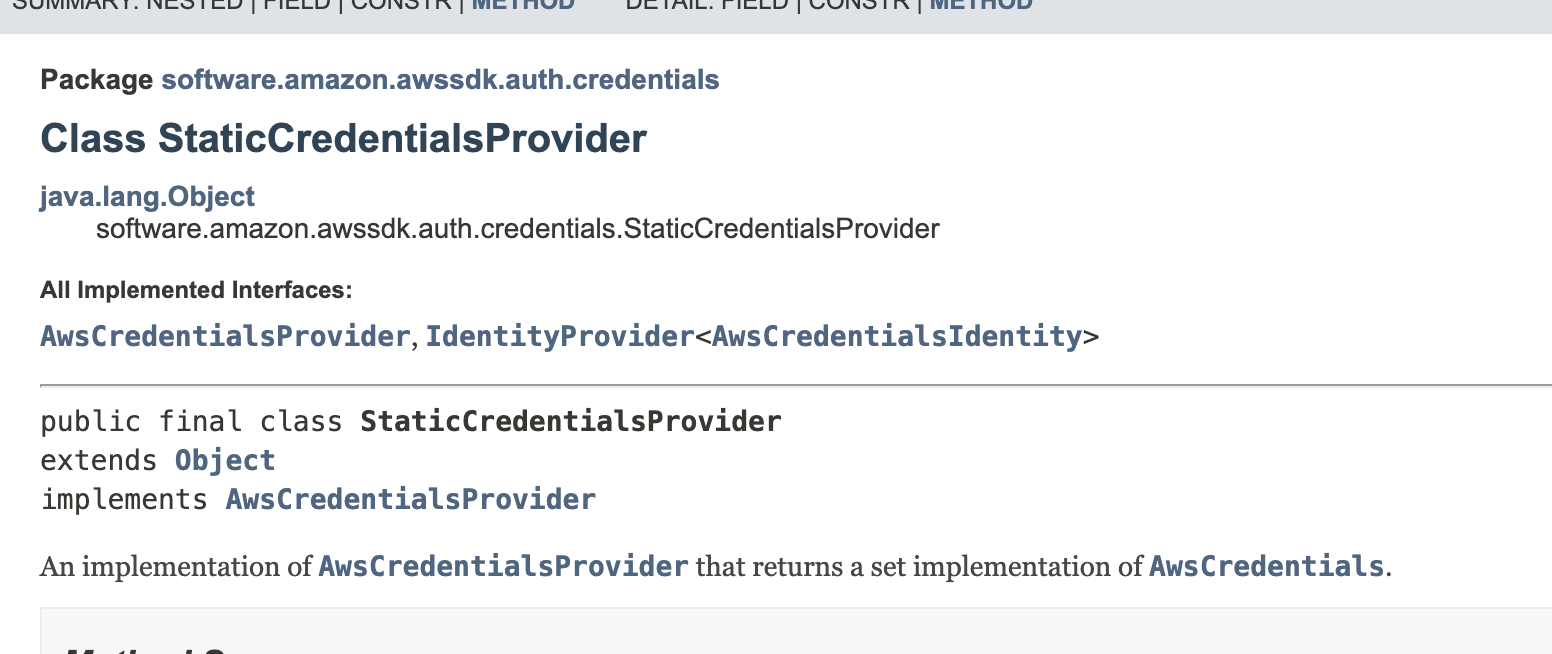Click the fully qualified StaticCredentialsProvider class path text
This screenshot has height=654, width=1552.
pos(518,229)
